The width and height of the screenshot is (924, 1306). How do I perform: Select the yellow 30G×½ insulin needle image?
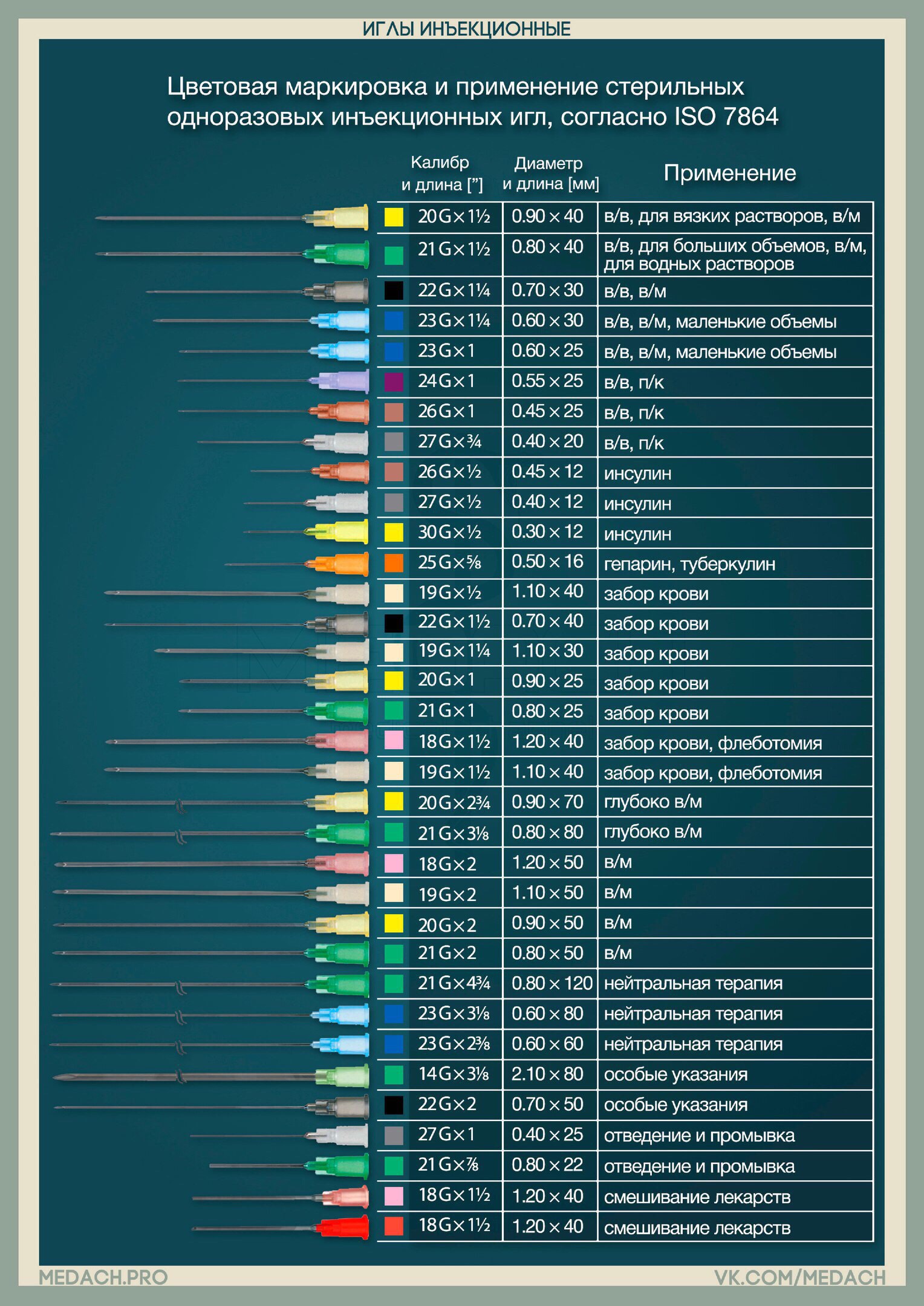pyautogui.click(x=306, y=532)
